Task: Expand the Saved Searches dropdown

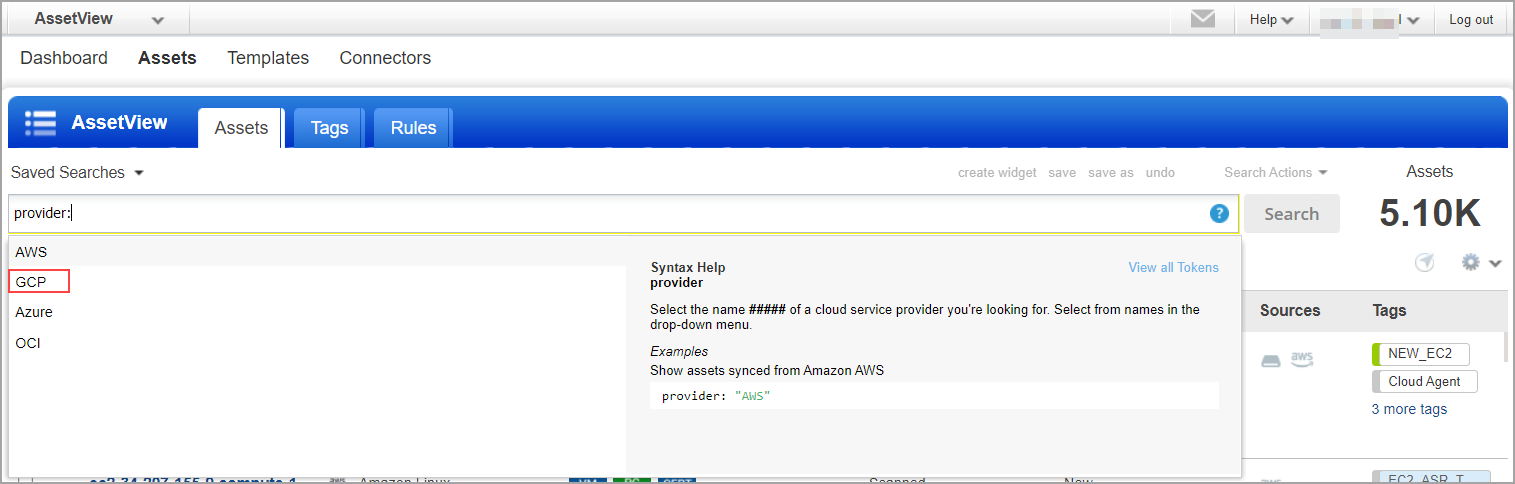Action: point(77,173)
